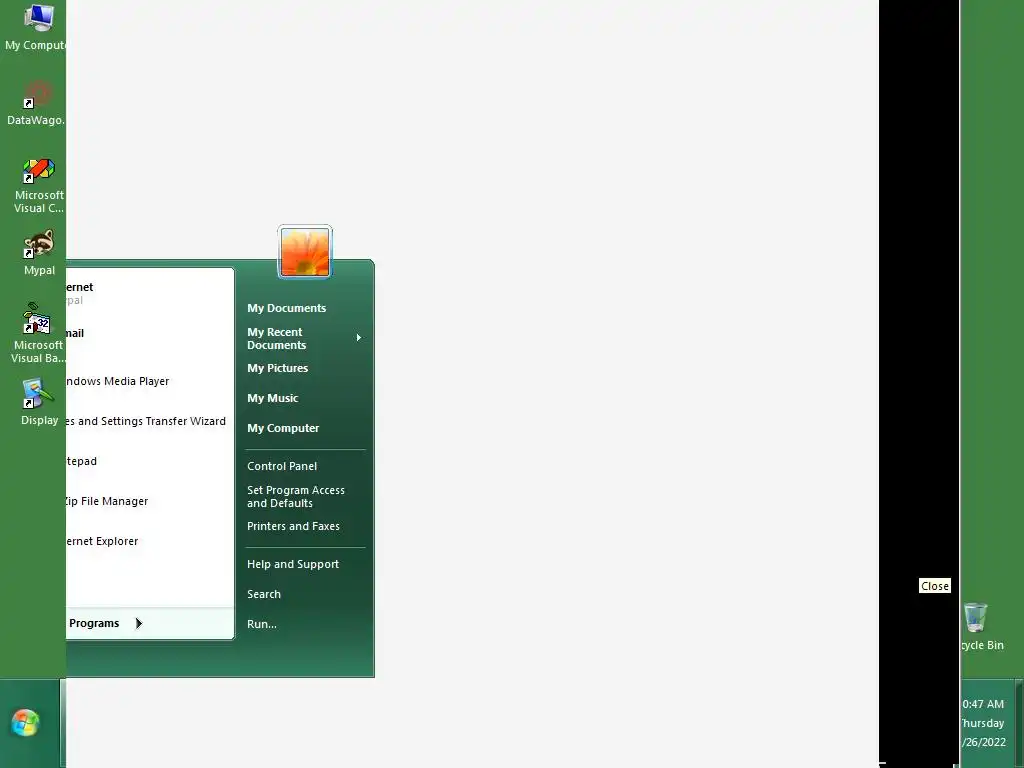
Task: Click the Thursday date text in tray
Action: [x=983, y=723]
